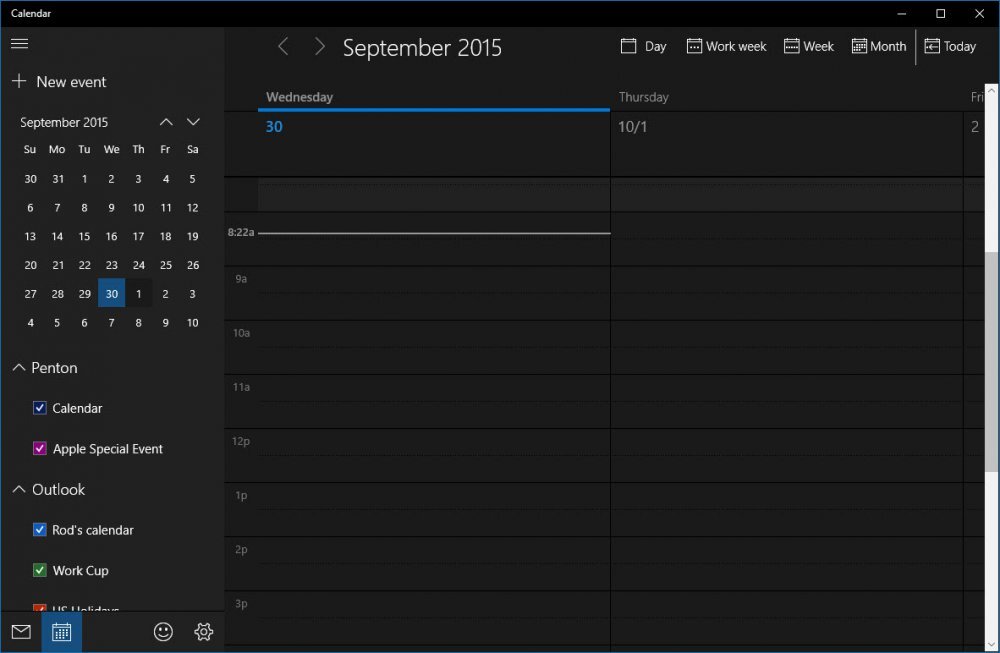The width and height of the screenshot is (1000, 653).
Task: Open Settings with the gear icon
Action: tap(203, 631)
